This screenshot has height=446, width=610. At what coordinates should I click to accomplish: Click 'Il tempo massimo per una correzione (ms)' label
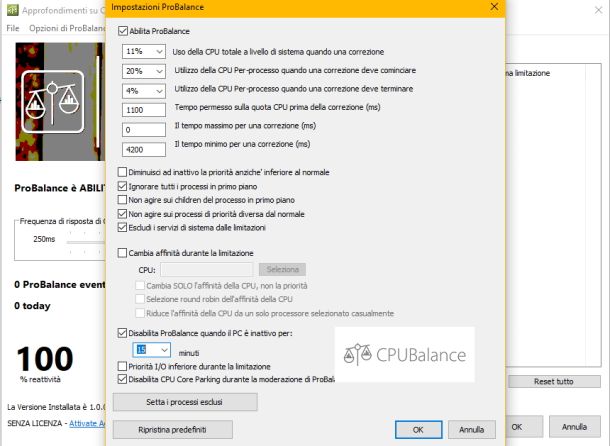pyautogui.click(x=245, y=126)
